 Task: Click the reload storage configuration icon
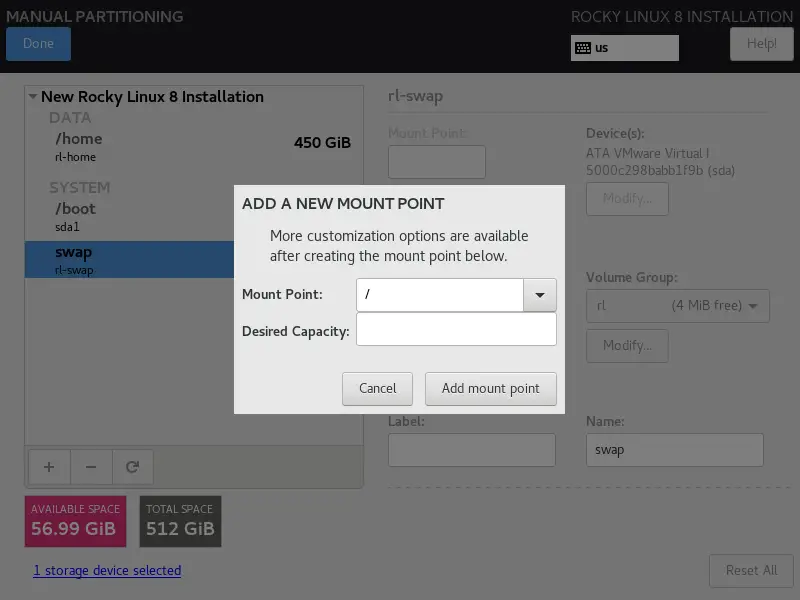[133, 467]
